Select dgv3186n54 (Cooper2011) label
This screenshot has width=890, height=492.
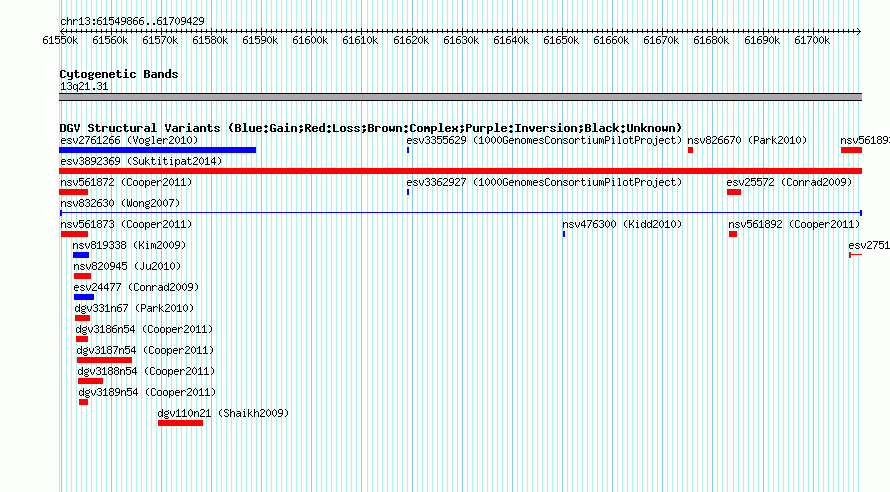click(145, 329)
